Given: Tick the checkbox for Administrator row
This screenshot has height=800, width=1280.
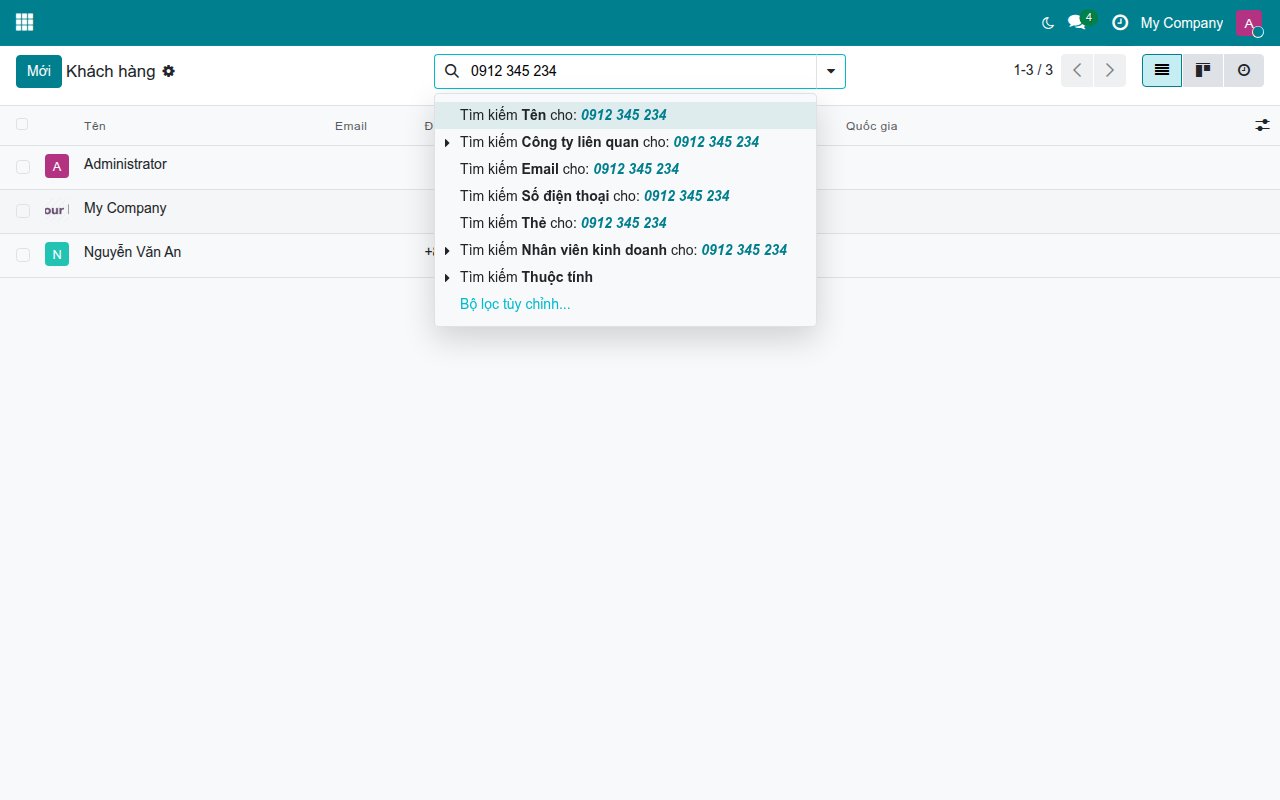Looking at the screenshot, I should [22, 167].
